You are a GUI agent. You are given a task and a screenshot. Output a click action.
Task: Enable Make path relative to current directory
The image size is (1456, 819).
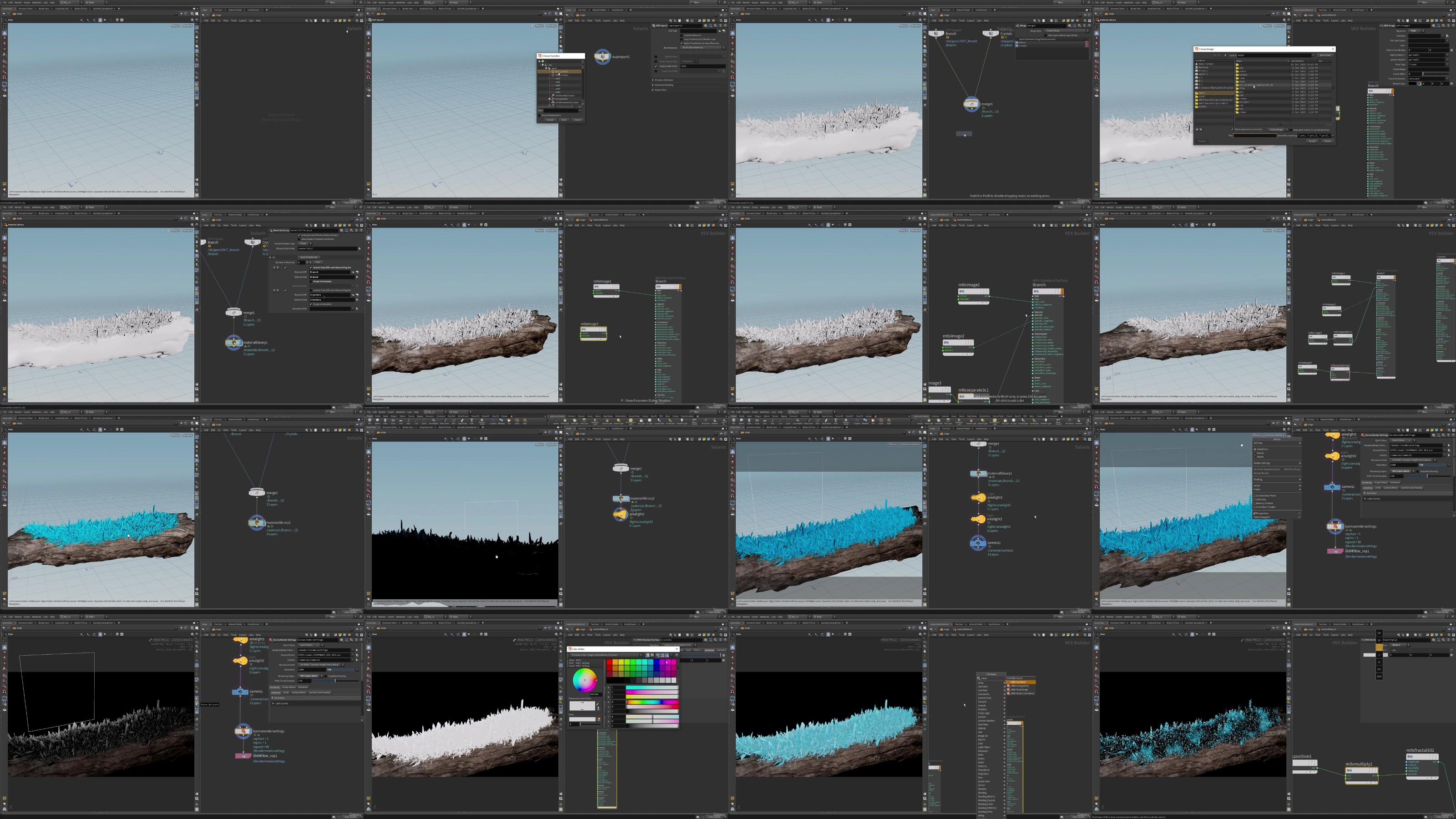coord(1291,130)
